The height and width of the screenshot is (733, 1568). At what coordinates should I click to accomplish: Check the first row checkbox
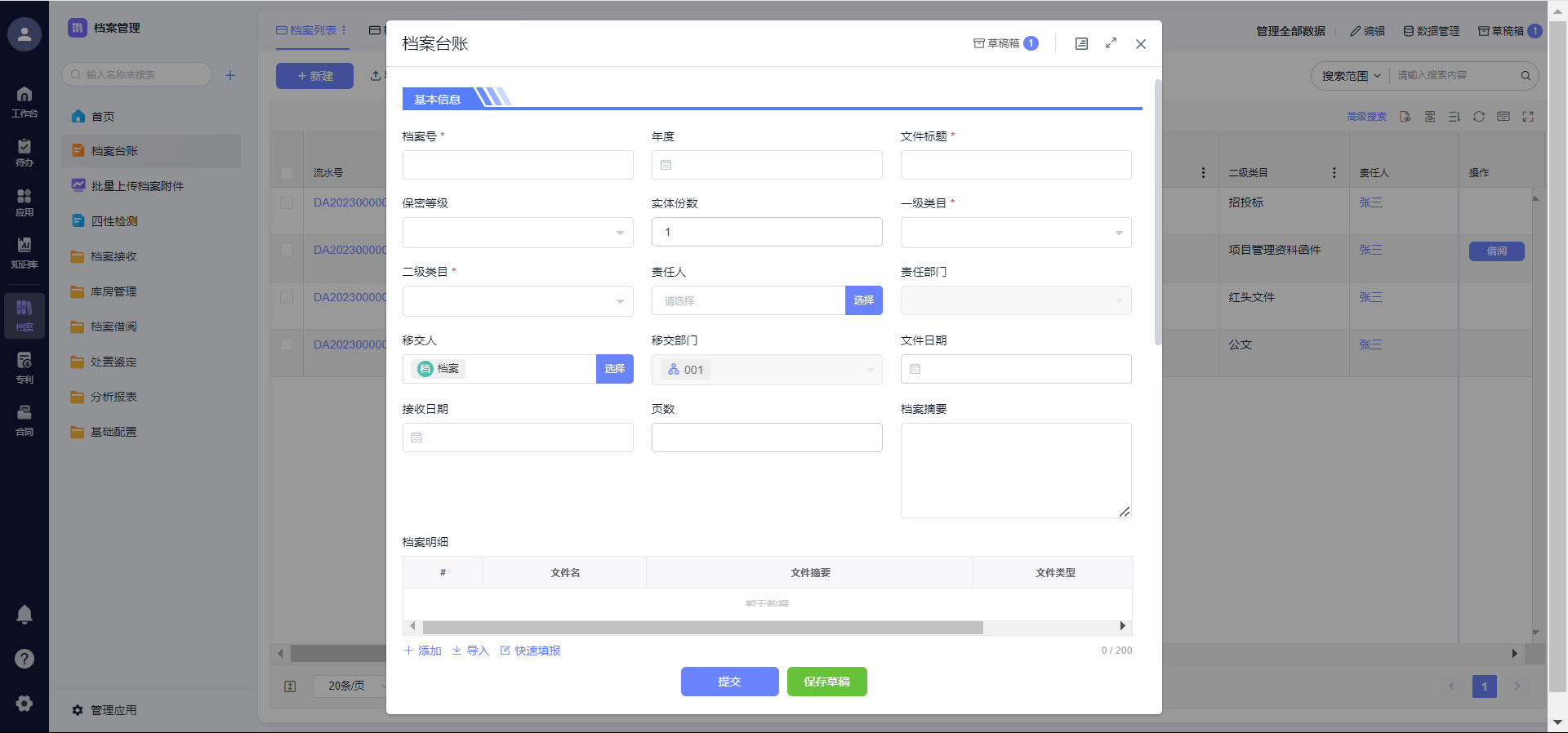(287, 202)
